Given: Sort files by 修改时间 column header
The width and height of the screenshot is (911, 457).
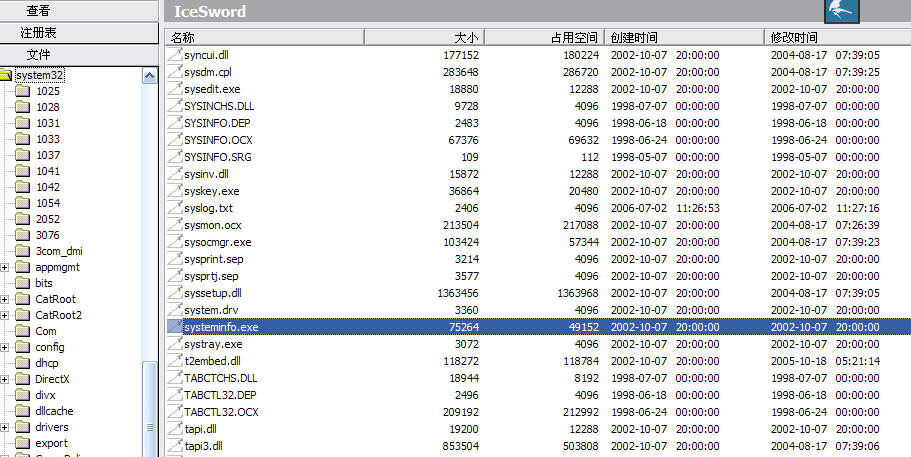Looking at the screenshot, I should coord(838,38).
